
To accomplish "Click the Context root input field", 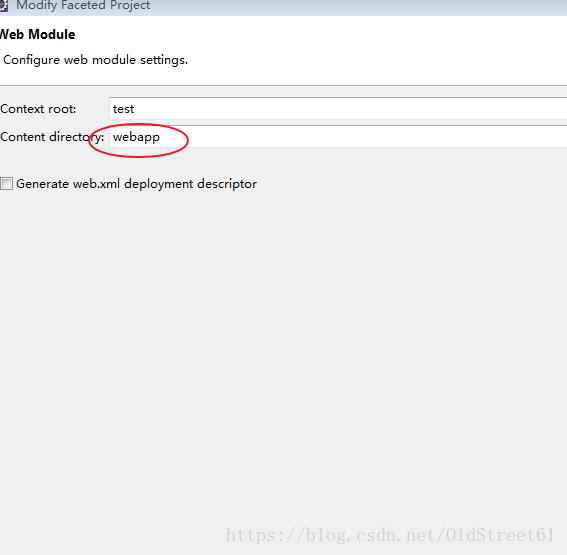I will click(338, 108).
